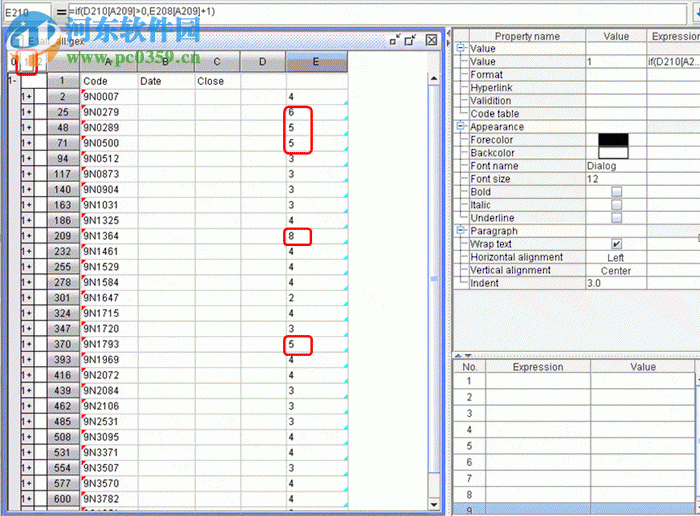Close the Etall_all.gex sheet window

(x=431, y=40)
